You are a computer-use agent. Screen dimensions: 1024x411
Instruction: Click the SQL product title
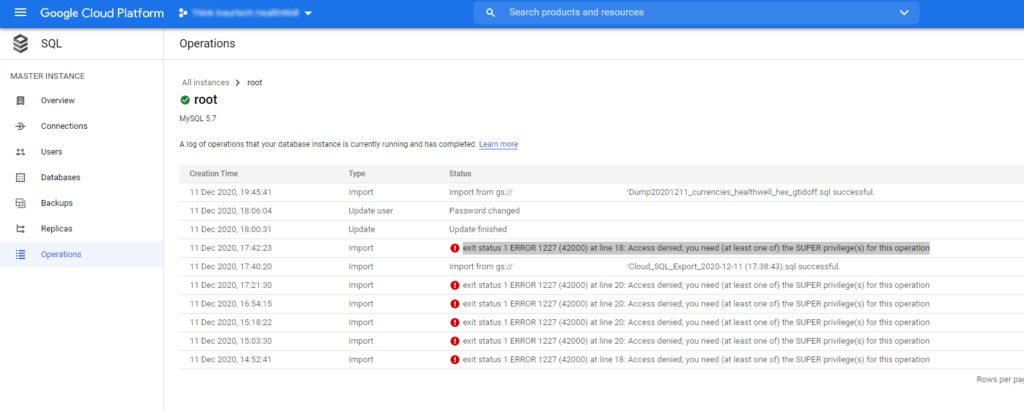point(52,44)
